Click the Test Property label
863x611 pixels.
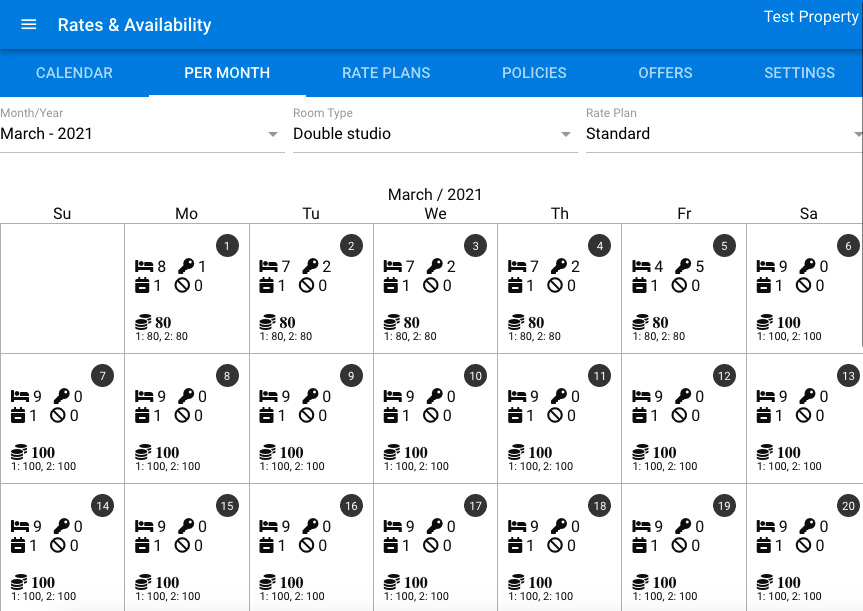coord(811,17)
